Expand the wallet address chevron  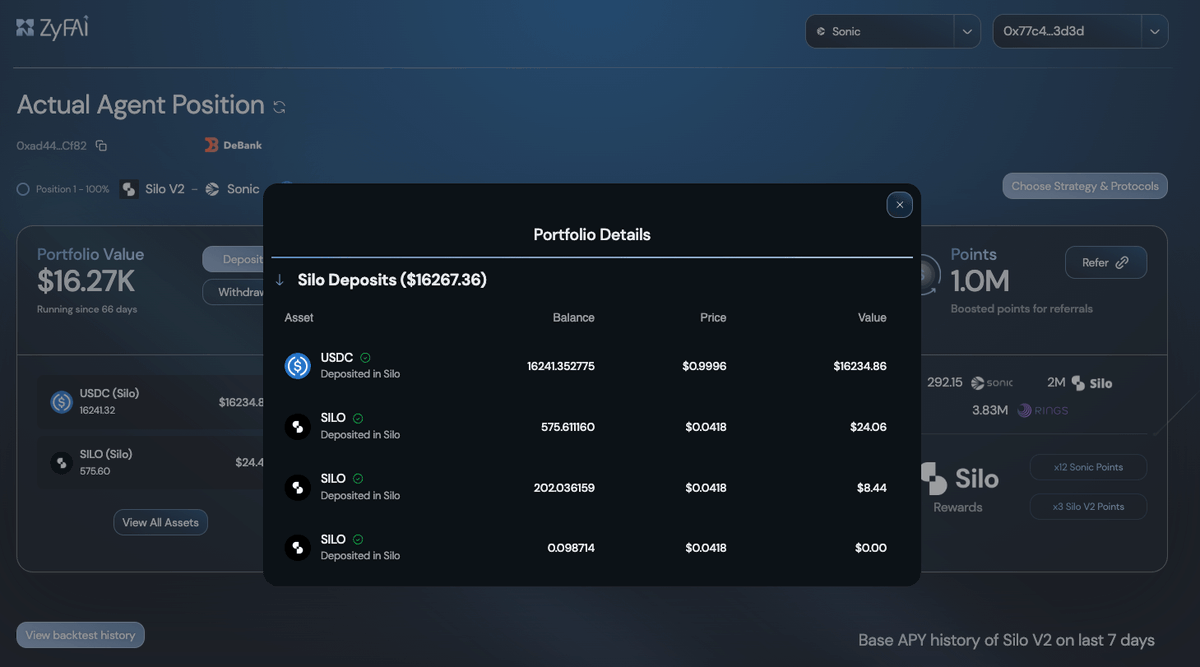coord(1154,31)
